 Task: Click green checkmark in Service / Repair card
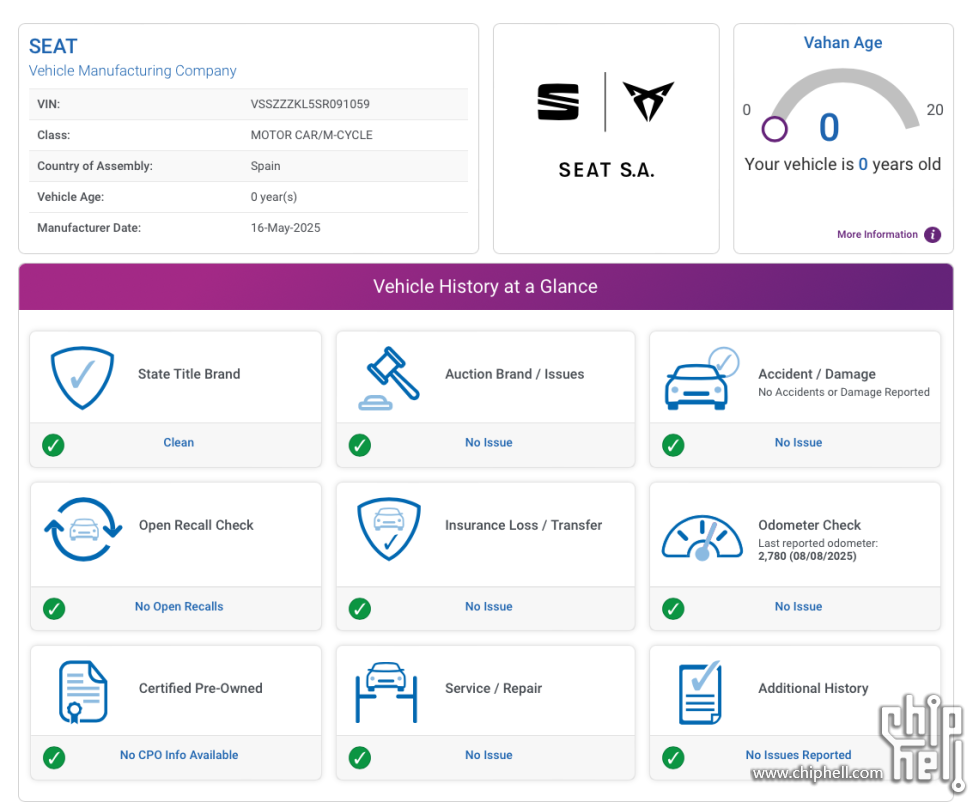pyautogui.click(x=360, y=757)
